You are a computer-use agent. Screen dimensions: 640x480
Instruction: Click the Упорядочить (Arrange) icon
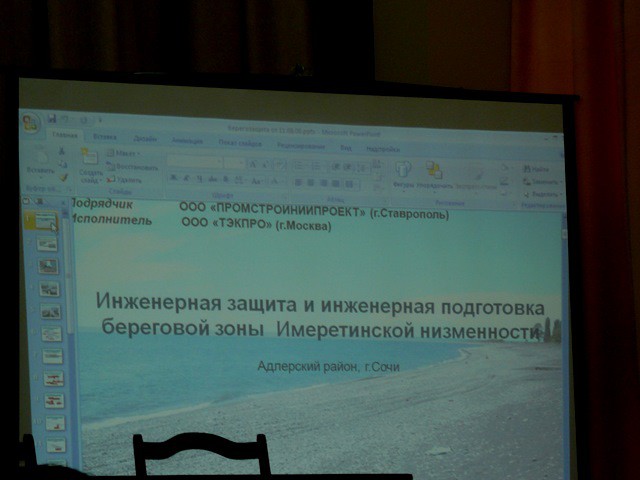434,169
